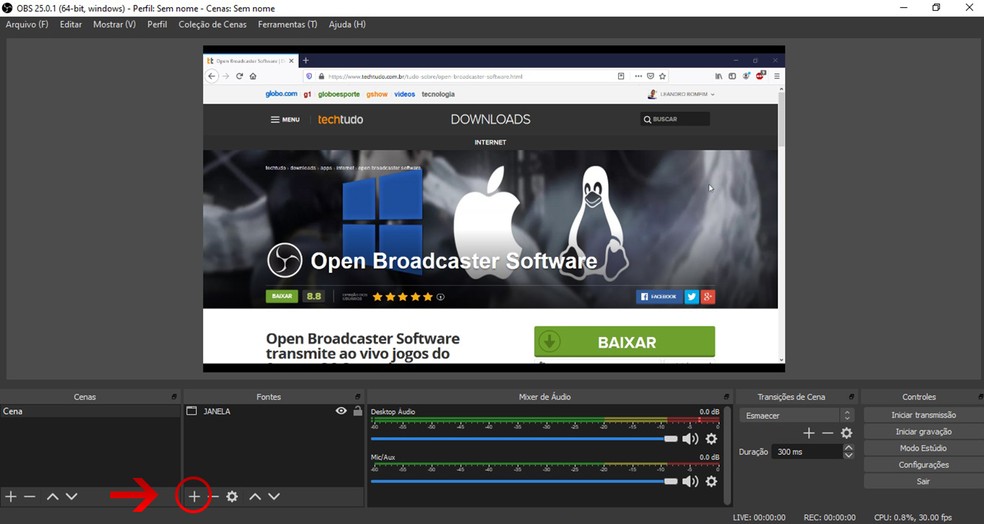Image resolution: width=984 pixels, height=524 pixels.
Task: Open the Coleção de Cenas menu
Action: (213, 24)
